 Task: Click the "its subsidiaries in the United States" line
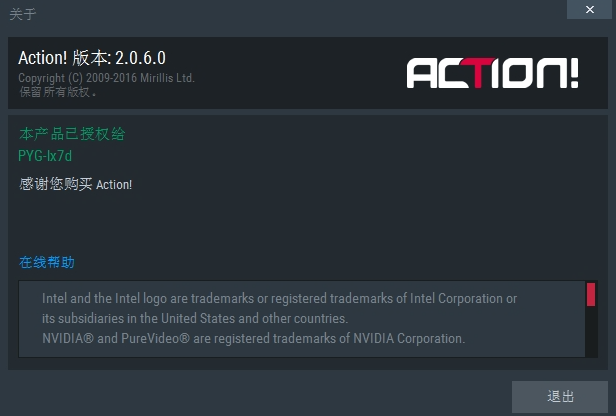coord(194,319)
